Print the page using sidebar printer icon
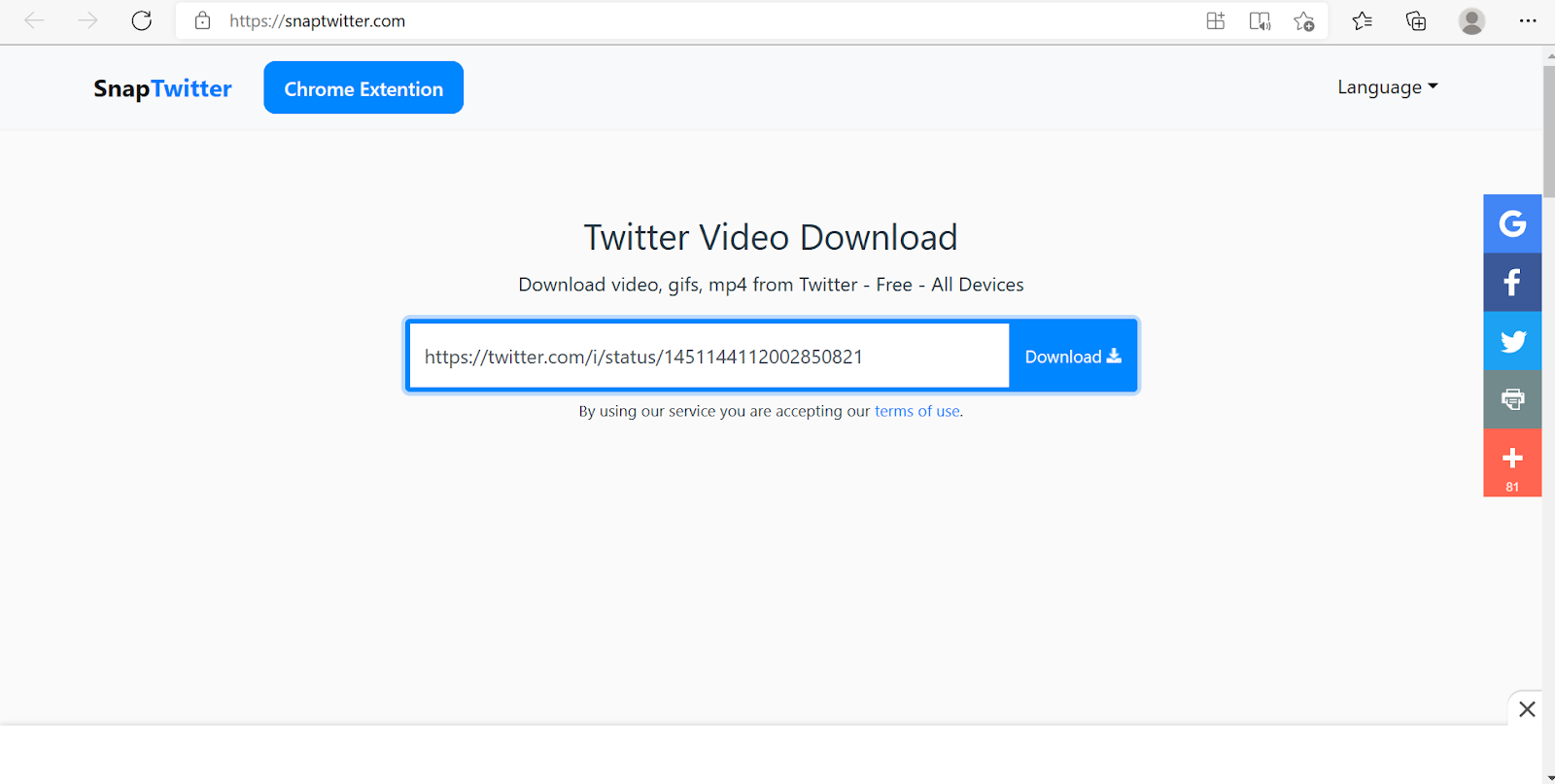Image resolution: width=1555 pixels, height=784 pixels. tap(1512, 399)
